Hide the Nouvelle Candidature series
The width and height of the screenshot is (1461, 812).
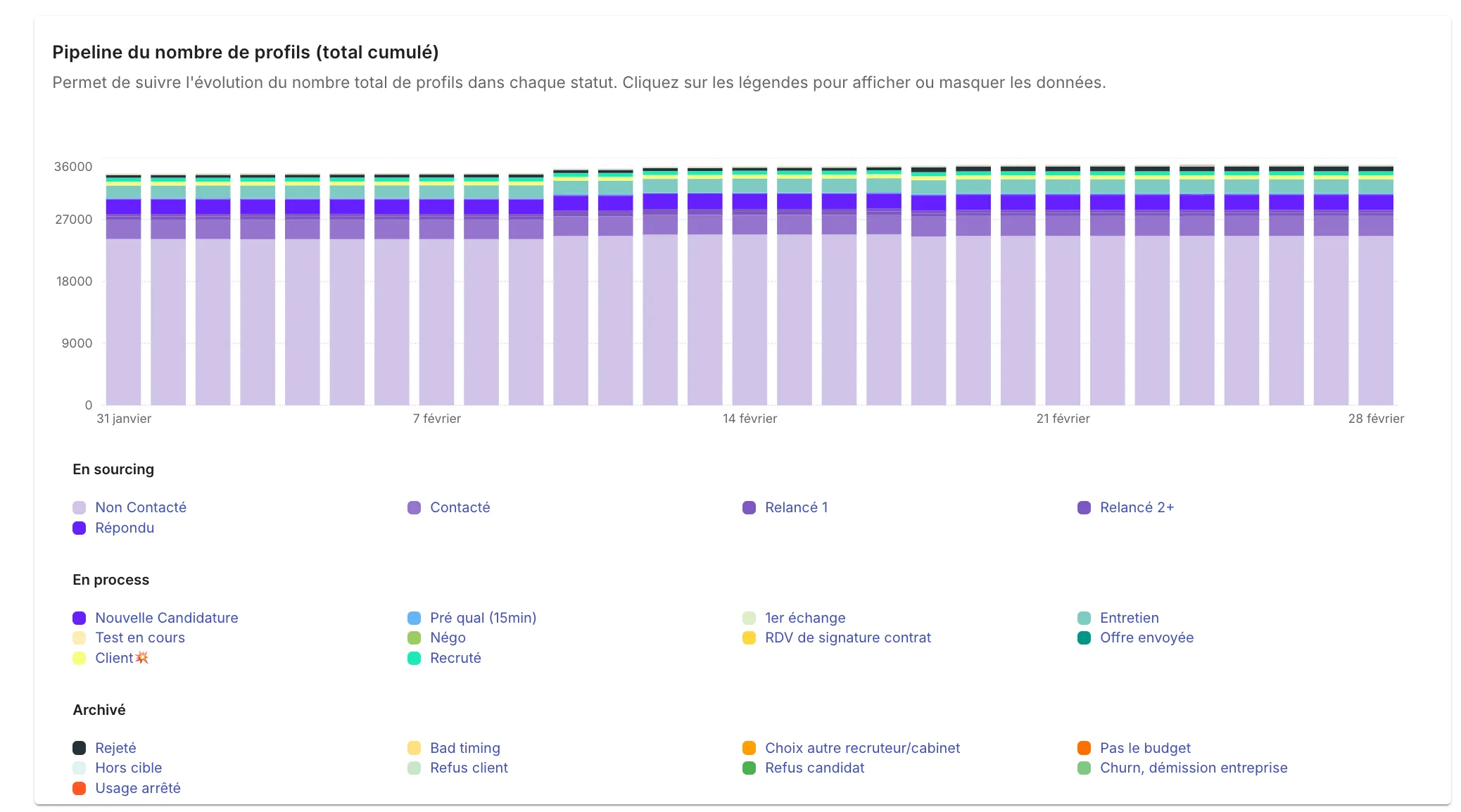(167, 618)
